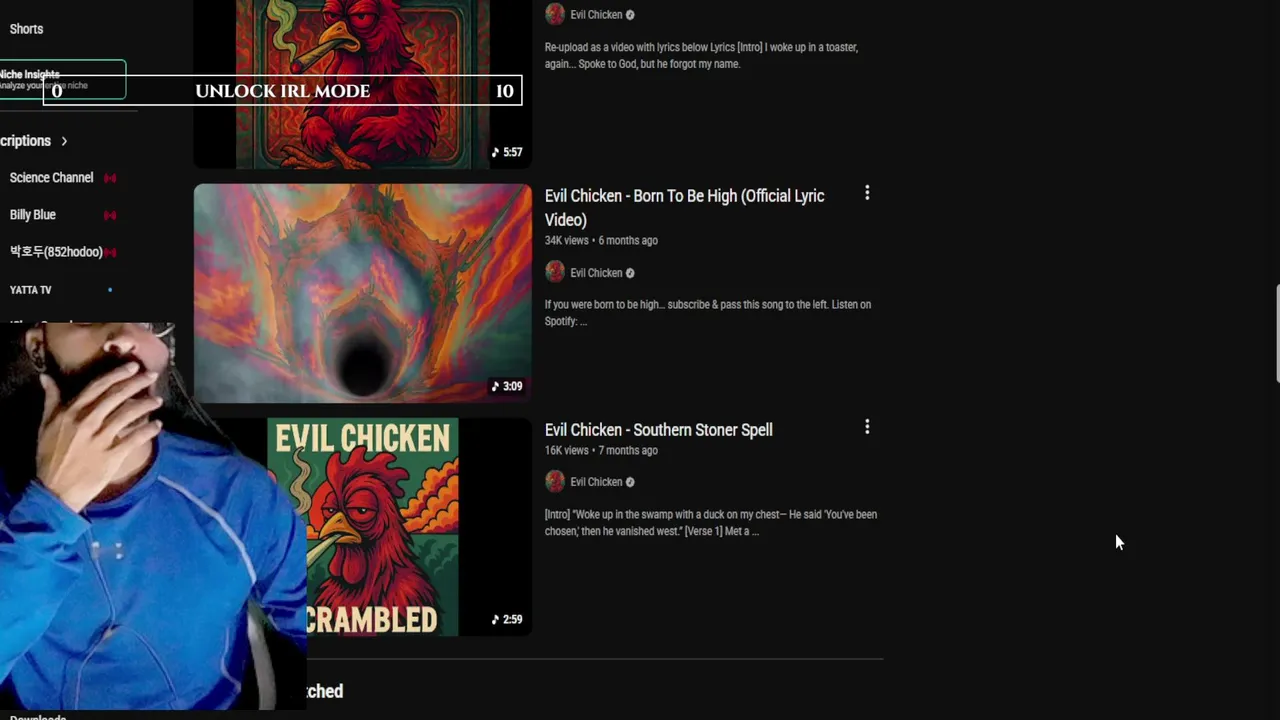
Task: Open Evil Chicken - Born To Be High title
Action: point(685,208)
